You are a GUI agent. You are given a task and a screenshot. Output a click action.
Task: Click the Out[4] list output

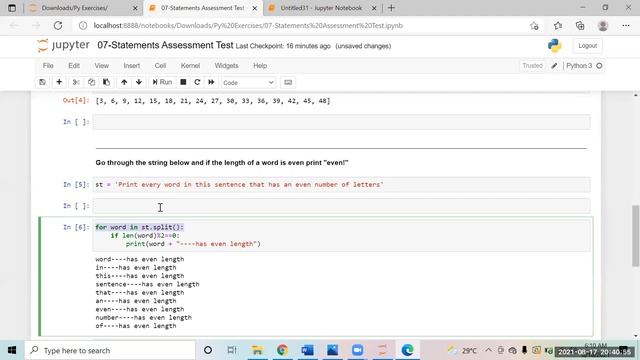coord(213,100)
